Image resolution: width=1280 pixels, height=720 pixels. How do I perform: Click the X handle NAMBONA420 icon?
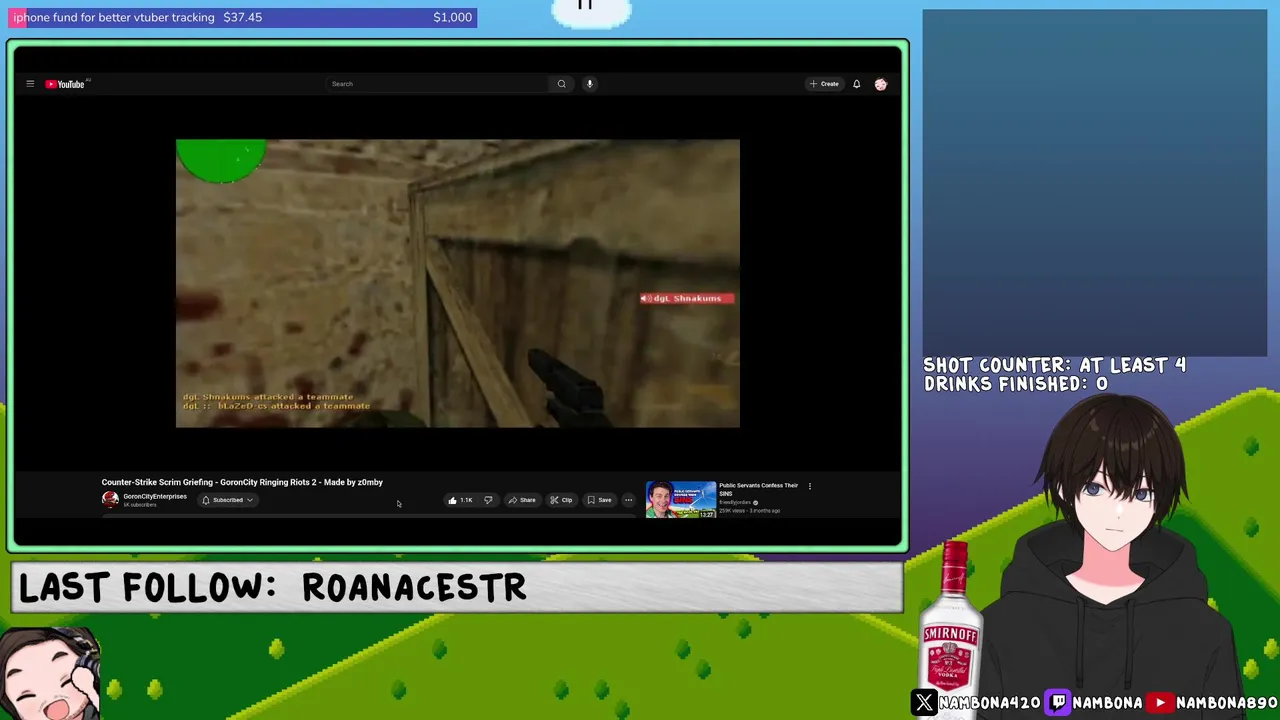point(924,703)
